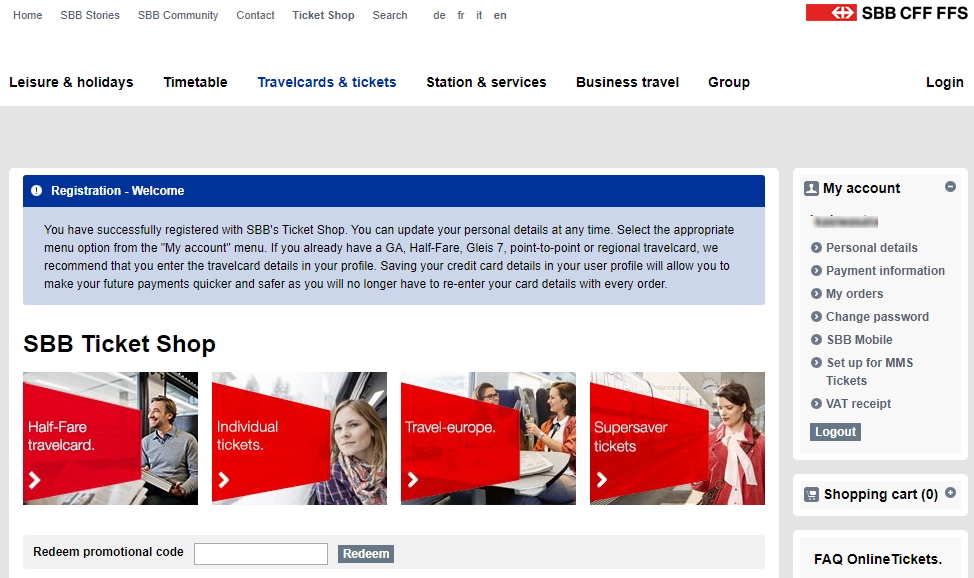Open the Timetable menu
This screenshot has width=974, height=578.
click(x=195, y=82)
